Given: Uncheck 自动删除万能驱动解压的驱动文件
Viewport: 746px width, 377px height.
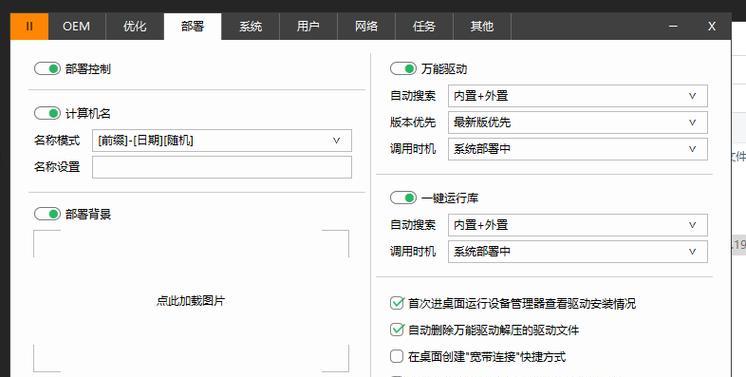Looking at the screenshot, I should (x=397, y=329).
